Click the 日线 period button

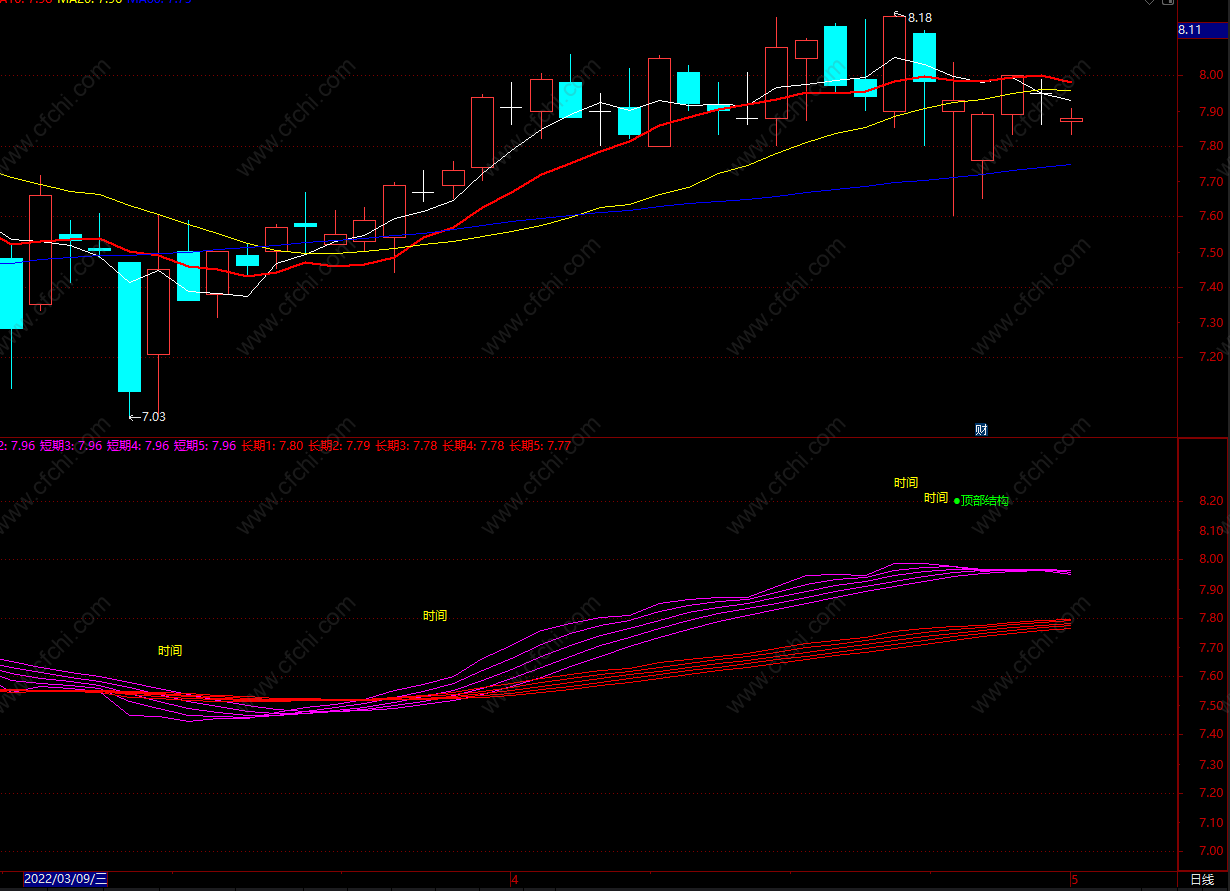point(1202,880)
